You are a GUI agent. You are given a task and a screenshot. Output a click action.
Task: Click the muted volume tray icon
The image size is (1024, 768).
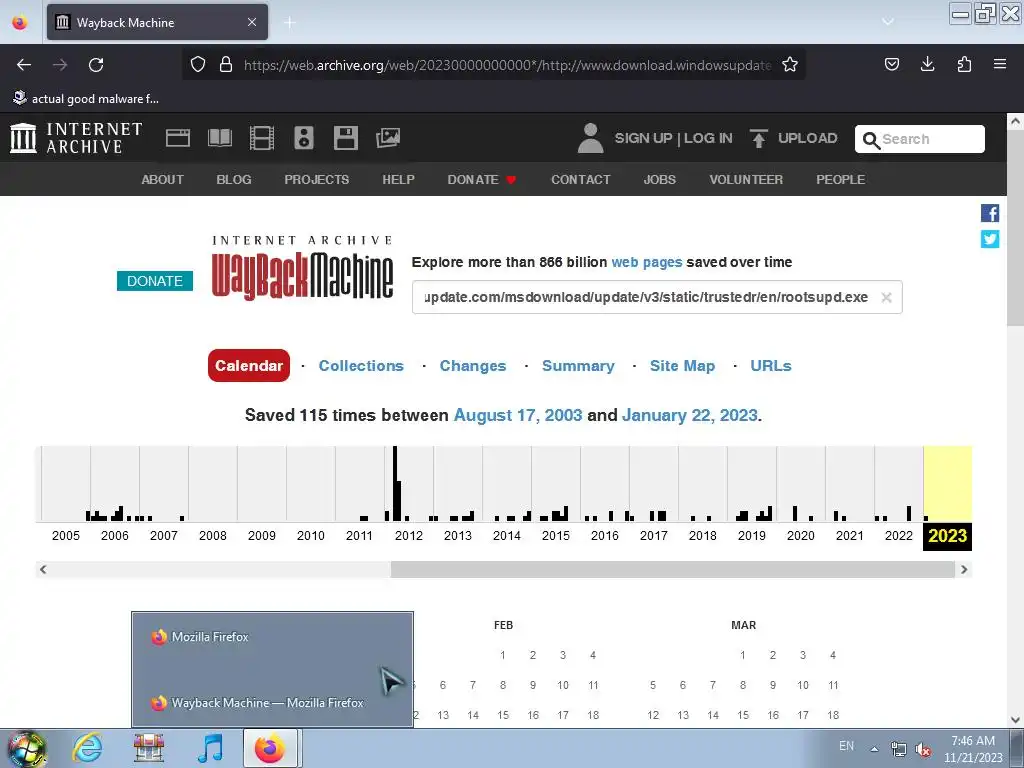click(x=923, y=750)
